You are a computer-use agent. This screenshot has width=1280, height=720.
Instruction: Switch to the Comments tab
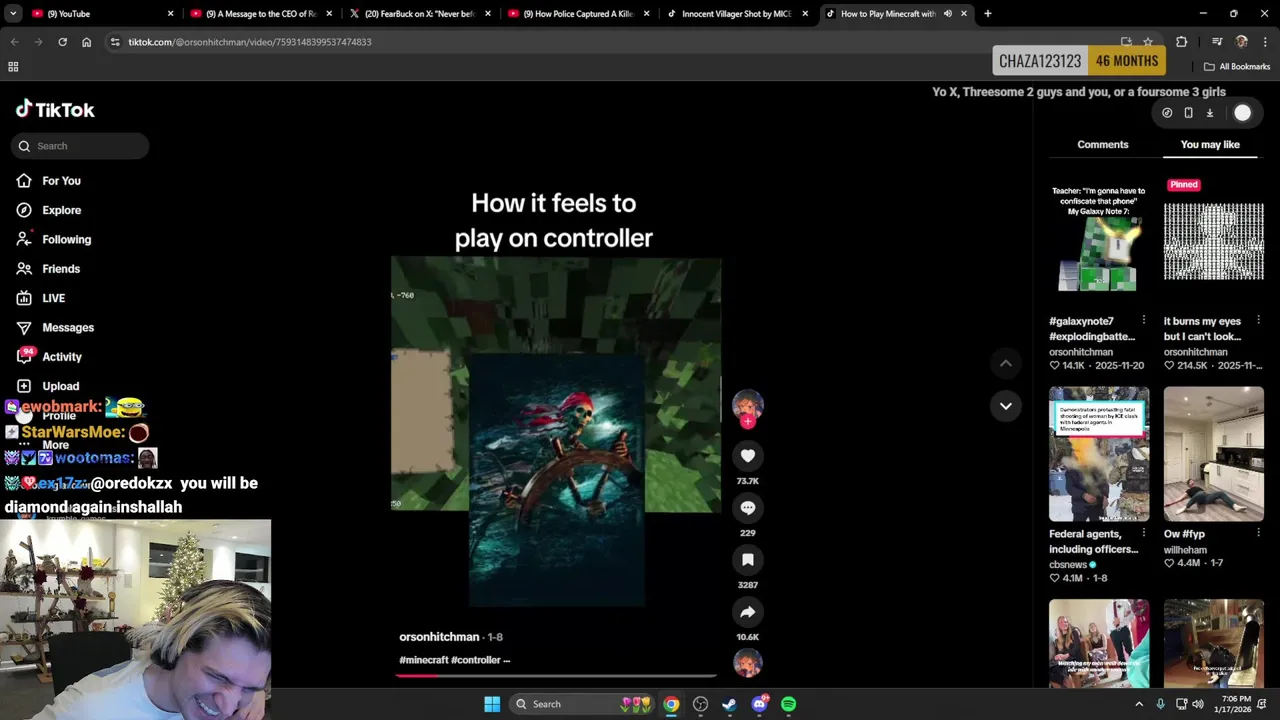(1102, 145)
